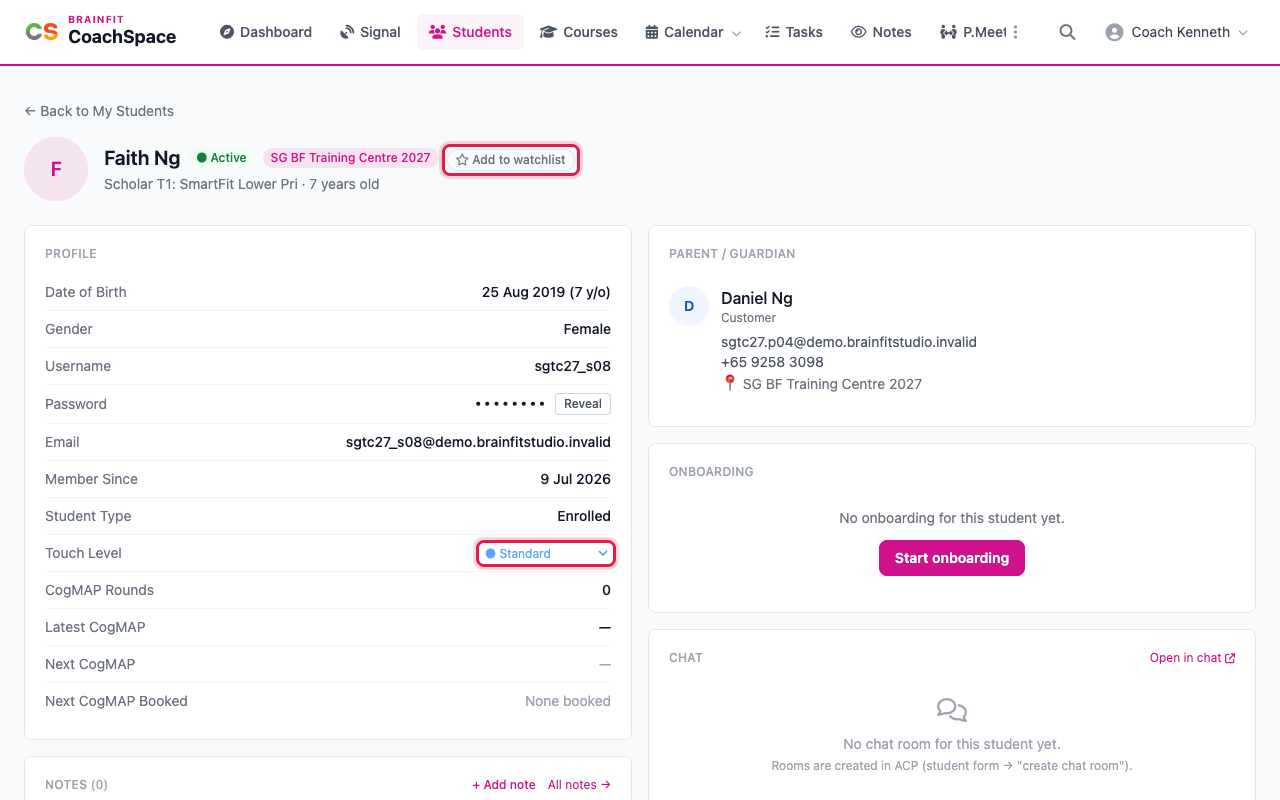
Task: Go to the Signal page
Action: coord(370,32)
